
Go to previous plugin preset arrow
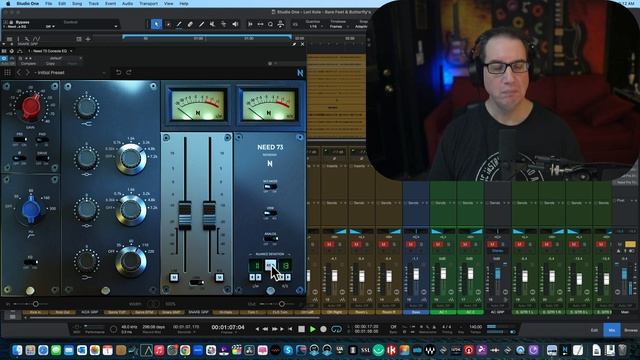coord(19,72)
